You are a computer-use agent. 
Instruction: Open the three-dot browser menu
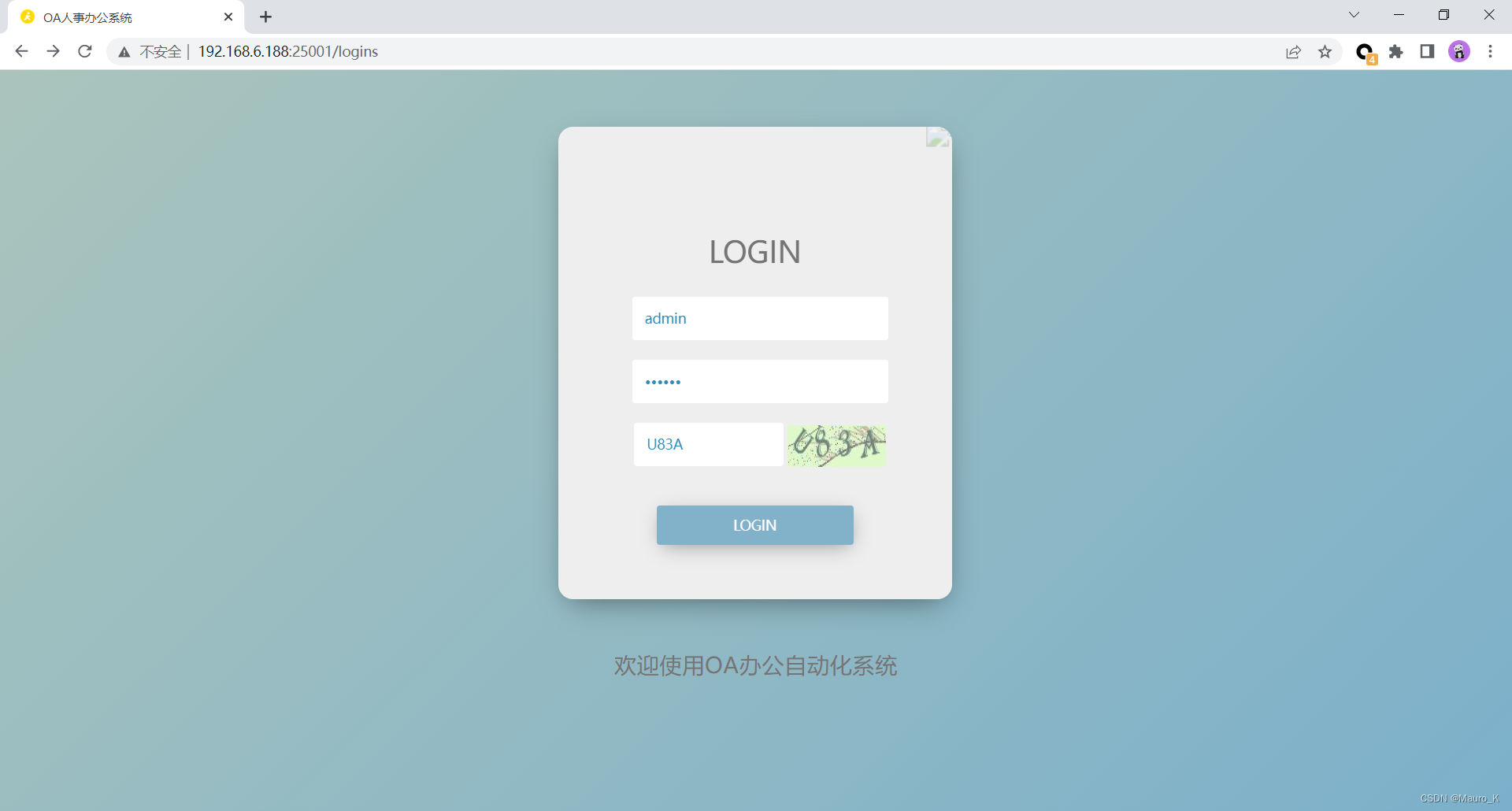tap(1490, 51)
